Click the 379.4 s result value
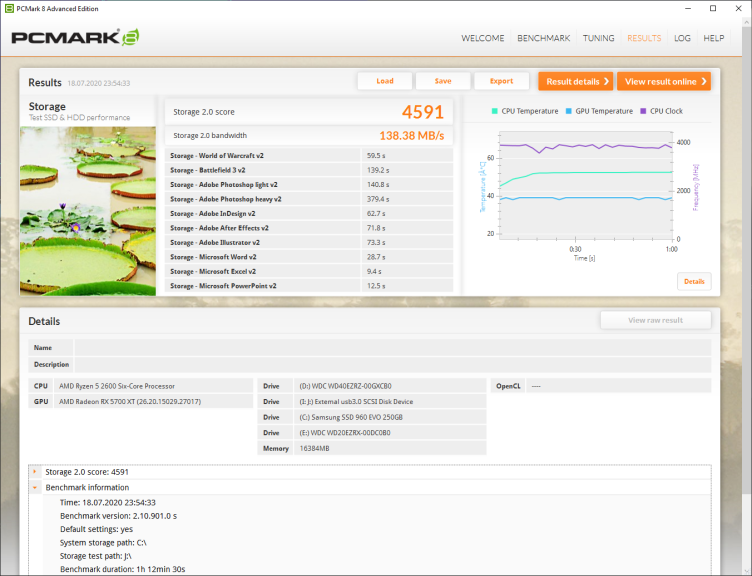This screenshot has width=752, height=576. (x=378, y=199)
